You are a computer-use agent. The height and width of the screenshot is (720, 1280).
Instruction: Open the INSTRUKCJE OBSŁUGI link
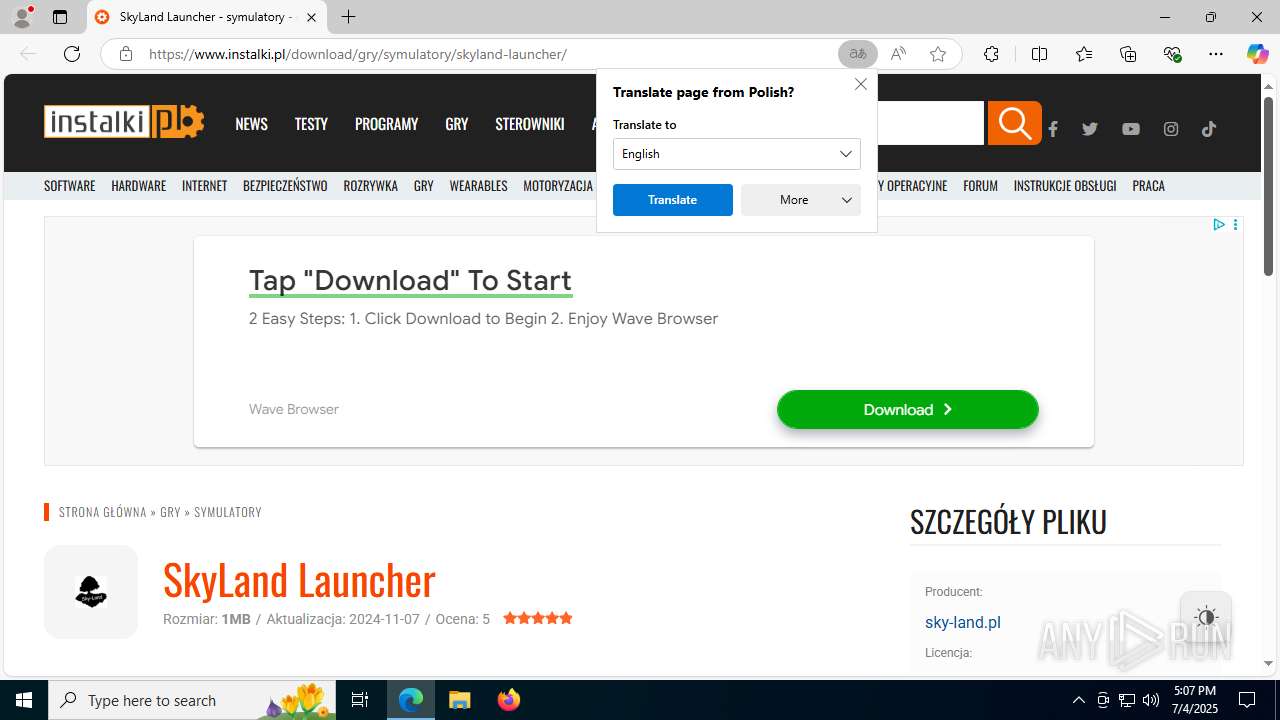[x=1065, y=186]
